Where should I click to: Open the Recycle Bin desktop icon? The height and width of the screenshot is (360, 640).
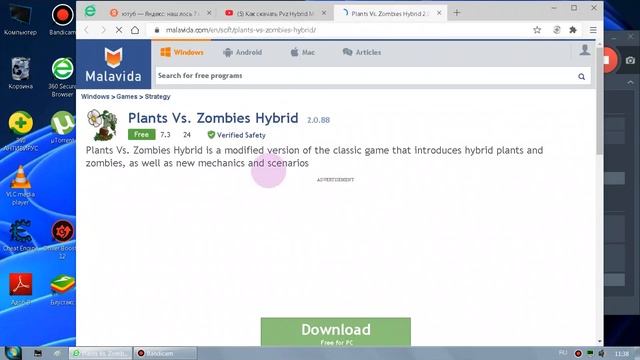[x=20, y=73]
